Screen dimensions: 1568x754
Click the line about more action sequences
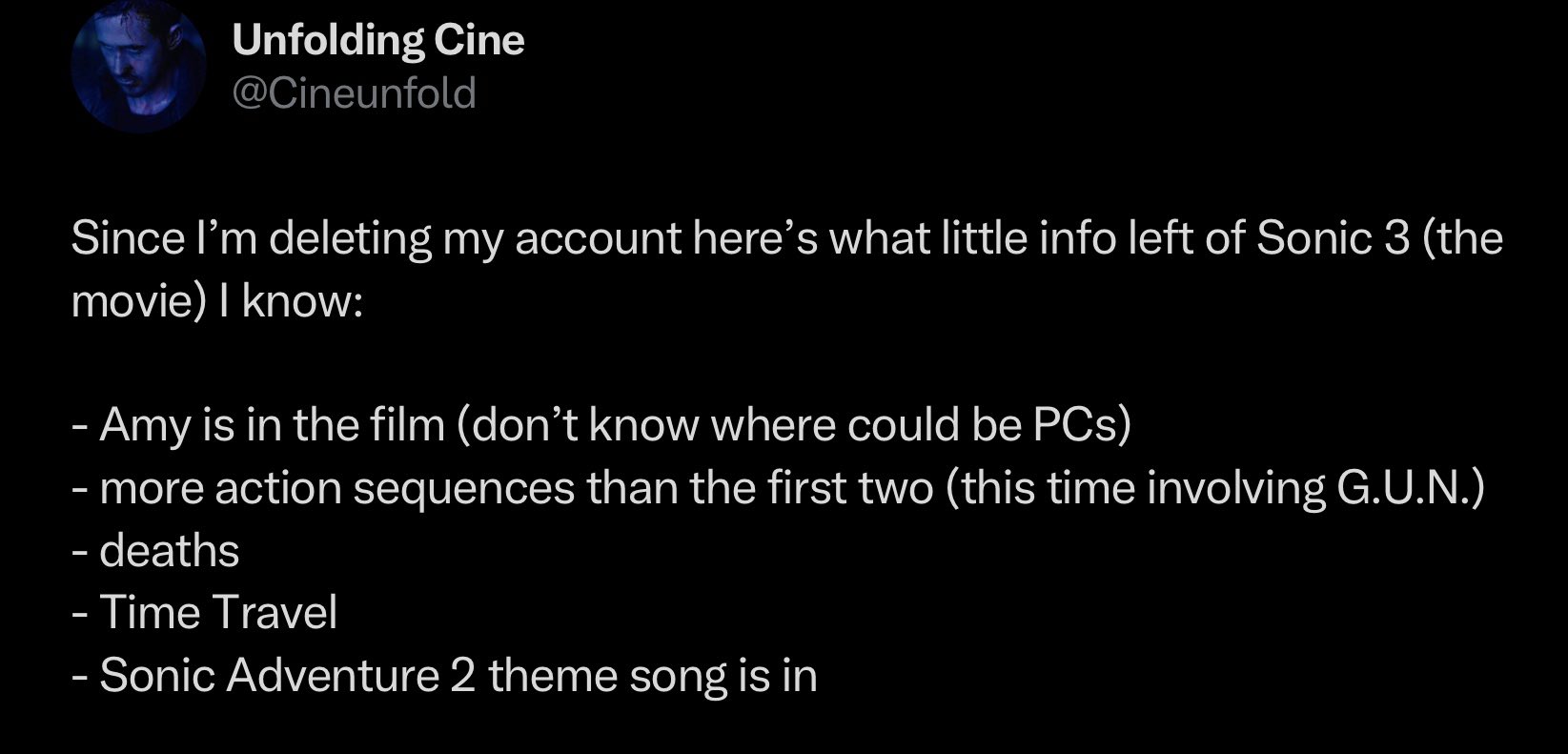point(778,488)
